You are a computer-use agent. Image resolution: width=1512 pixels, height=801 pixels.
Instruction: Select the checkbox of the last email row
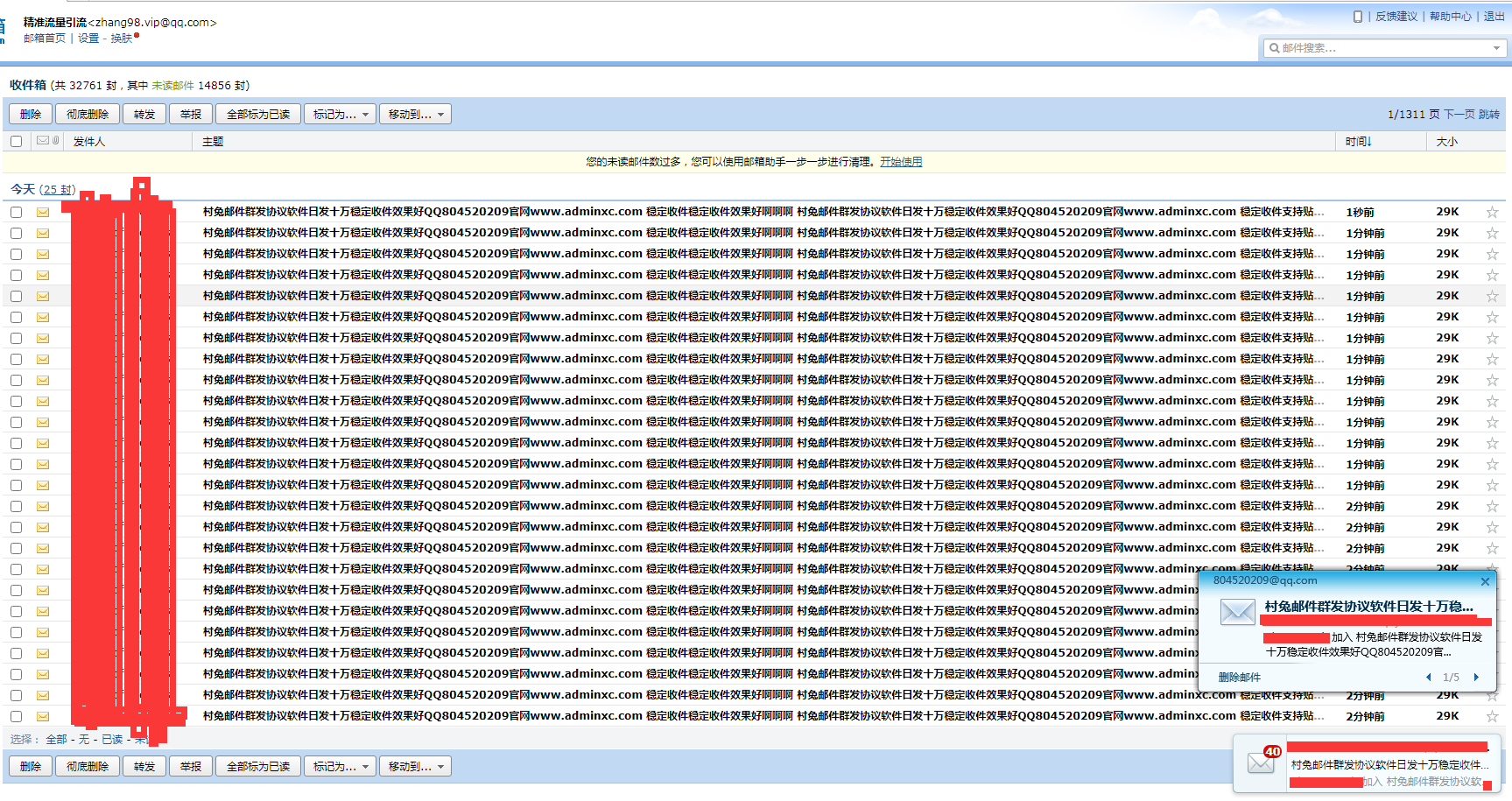coord(17,716)
